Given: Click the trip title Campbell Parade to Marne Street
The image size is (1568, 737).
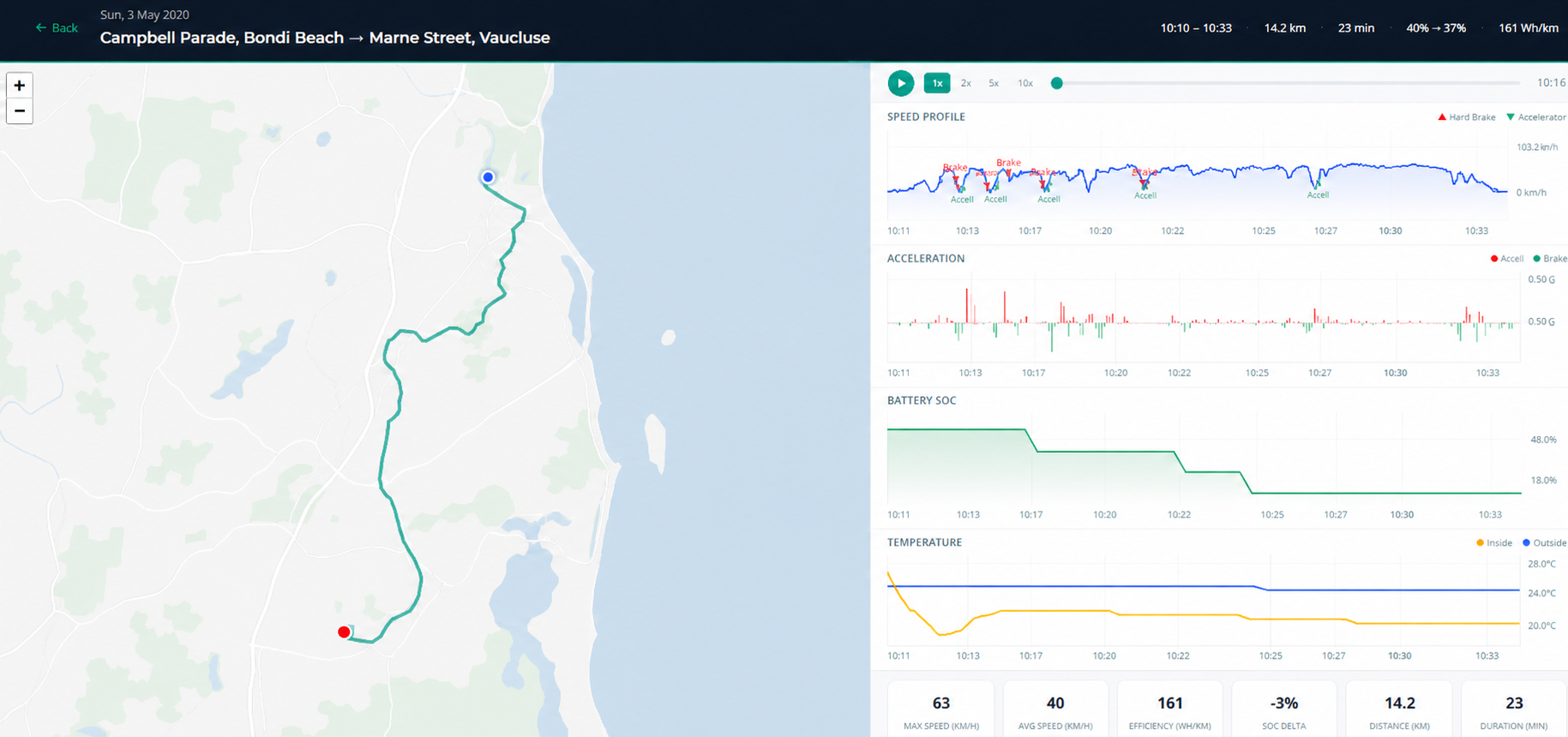Looking at the screenshot, I should pos(325,38).
